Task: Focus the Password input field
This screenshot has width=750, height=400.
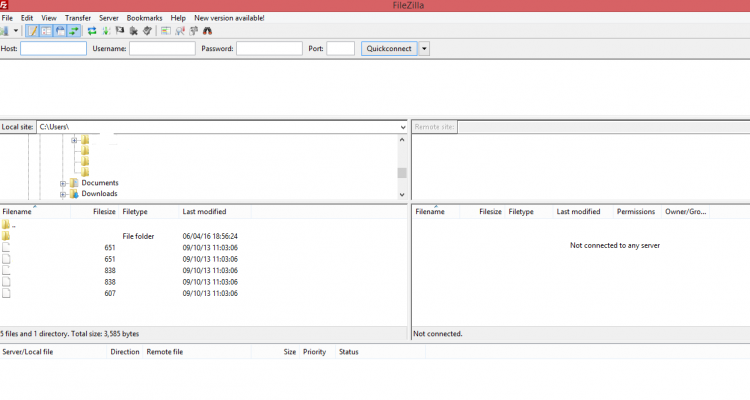Action: (x=269, y=48)
